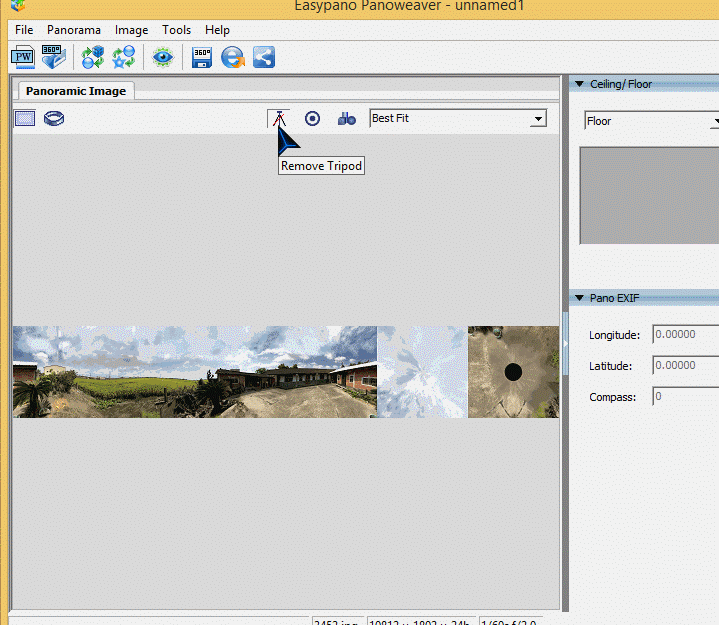Select the Remove Tripod tool
The image size is (719, 625).
(x=279, y=118)
